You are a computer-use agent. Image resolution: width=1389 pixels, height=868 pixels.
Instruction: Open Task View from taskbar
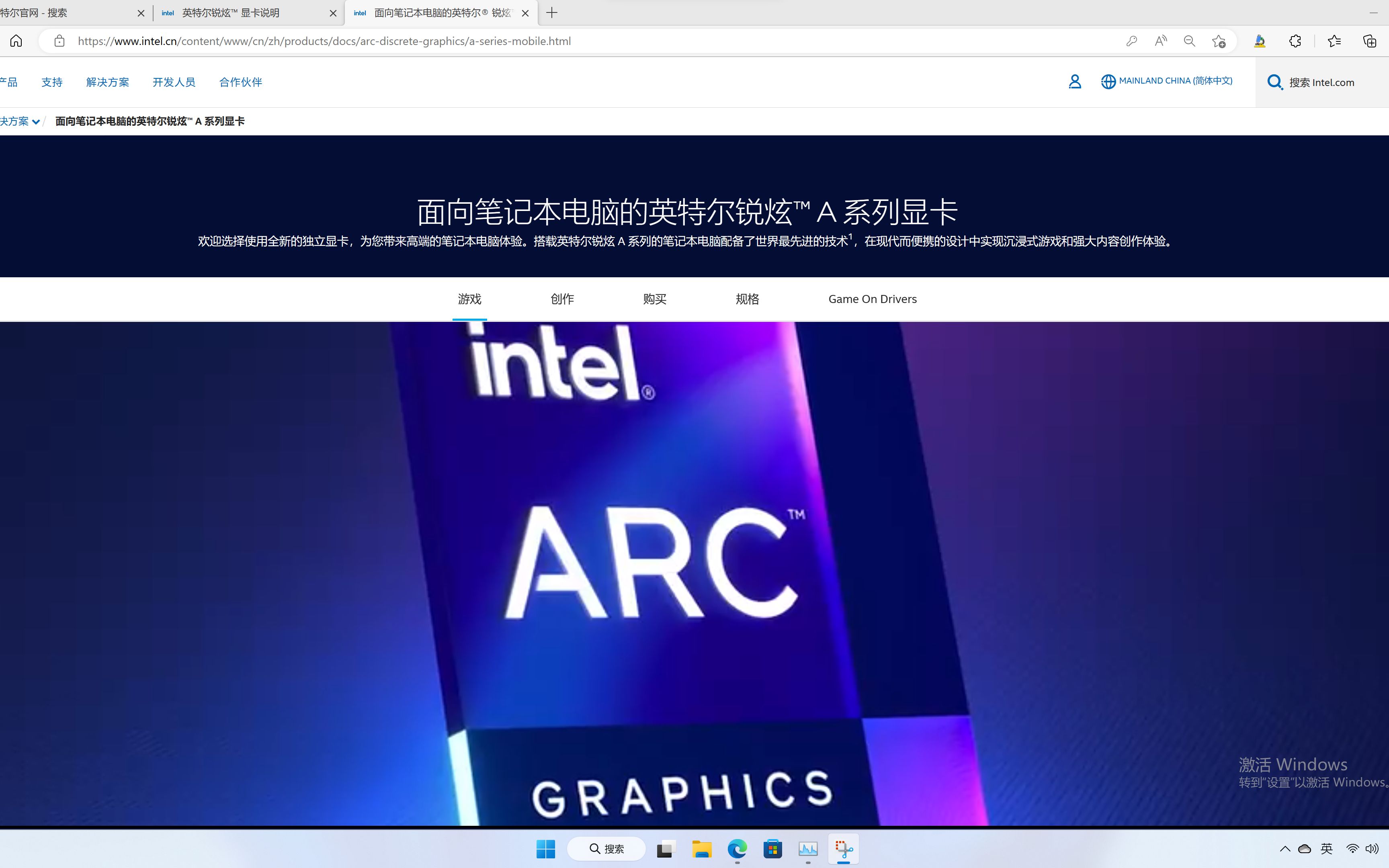[x=666, y=848]
